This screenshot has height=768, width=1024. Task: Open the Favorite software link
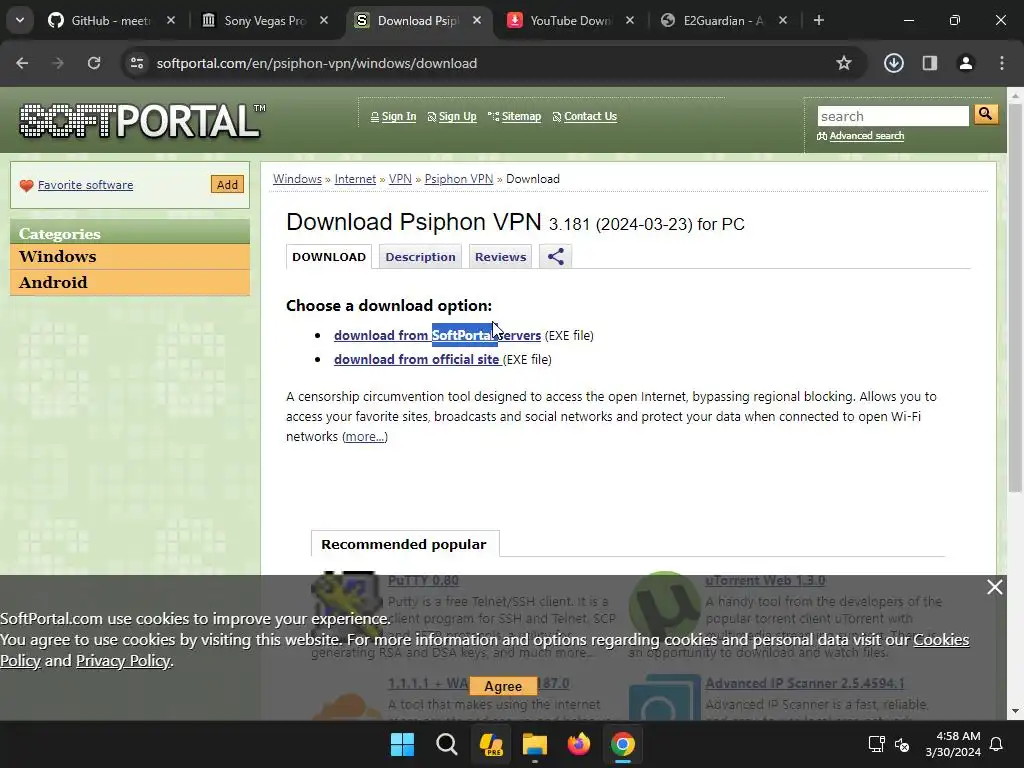click(x=86, y=185)
